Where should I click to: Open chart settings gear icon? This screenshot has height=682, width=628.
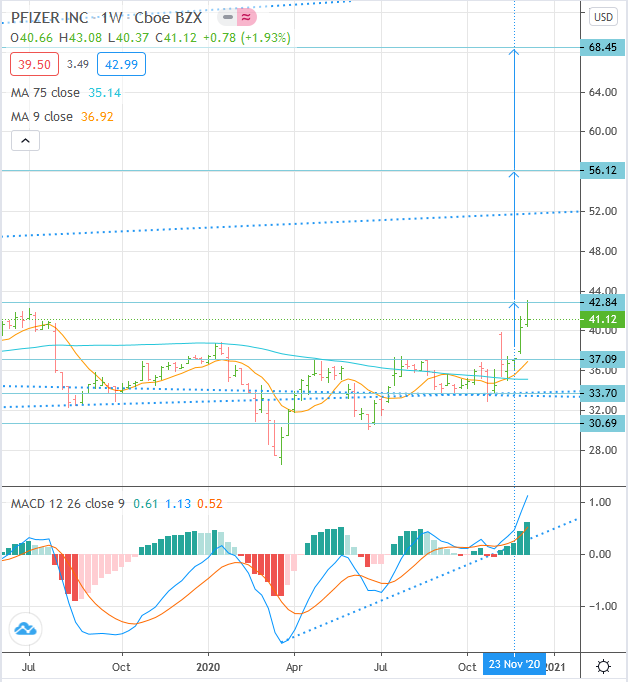click(604, 666)
